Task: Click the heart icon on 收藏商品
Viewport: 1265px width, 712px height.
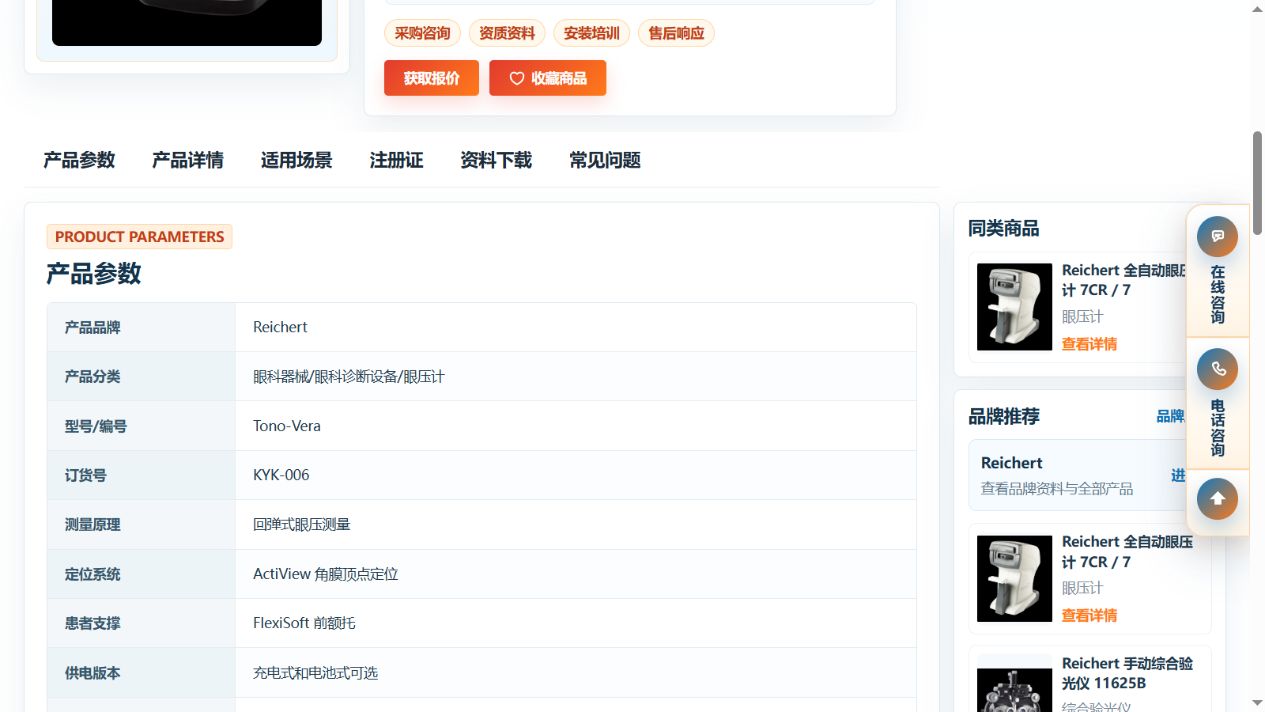Action: 517,78
